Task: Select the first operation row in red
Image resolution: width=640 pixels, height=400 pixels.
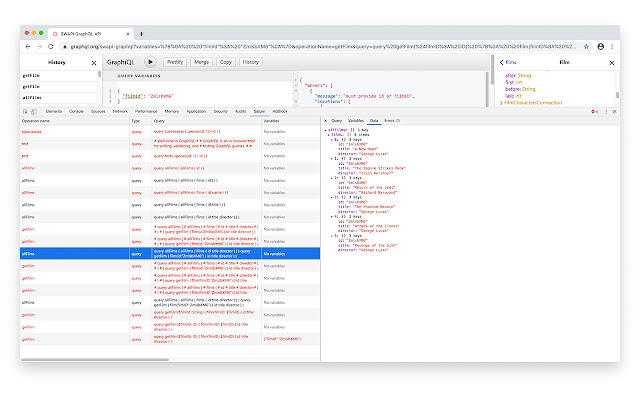Action: 170,131
